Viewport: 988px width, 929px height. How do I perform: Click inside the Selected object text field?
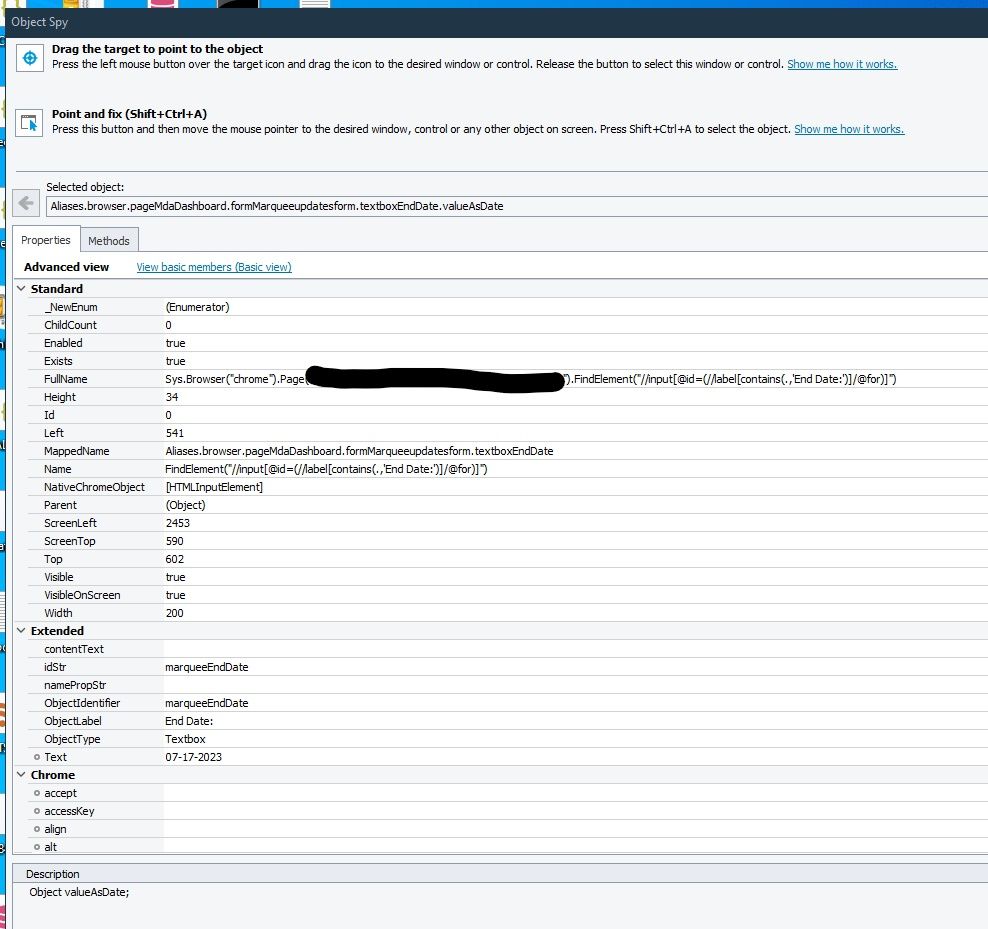tap(500, 206)
